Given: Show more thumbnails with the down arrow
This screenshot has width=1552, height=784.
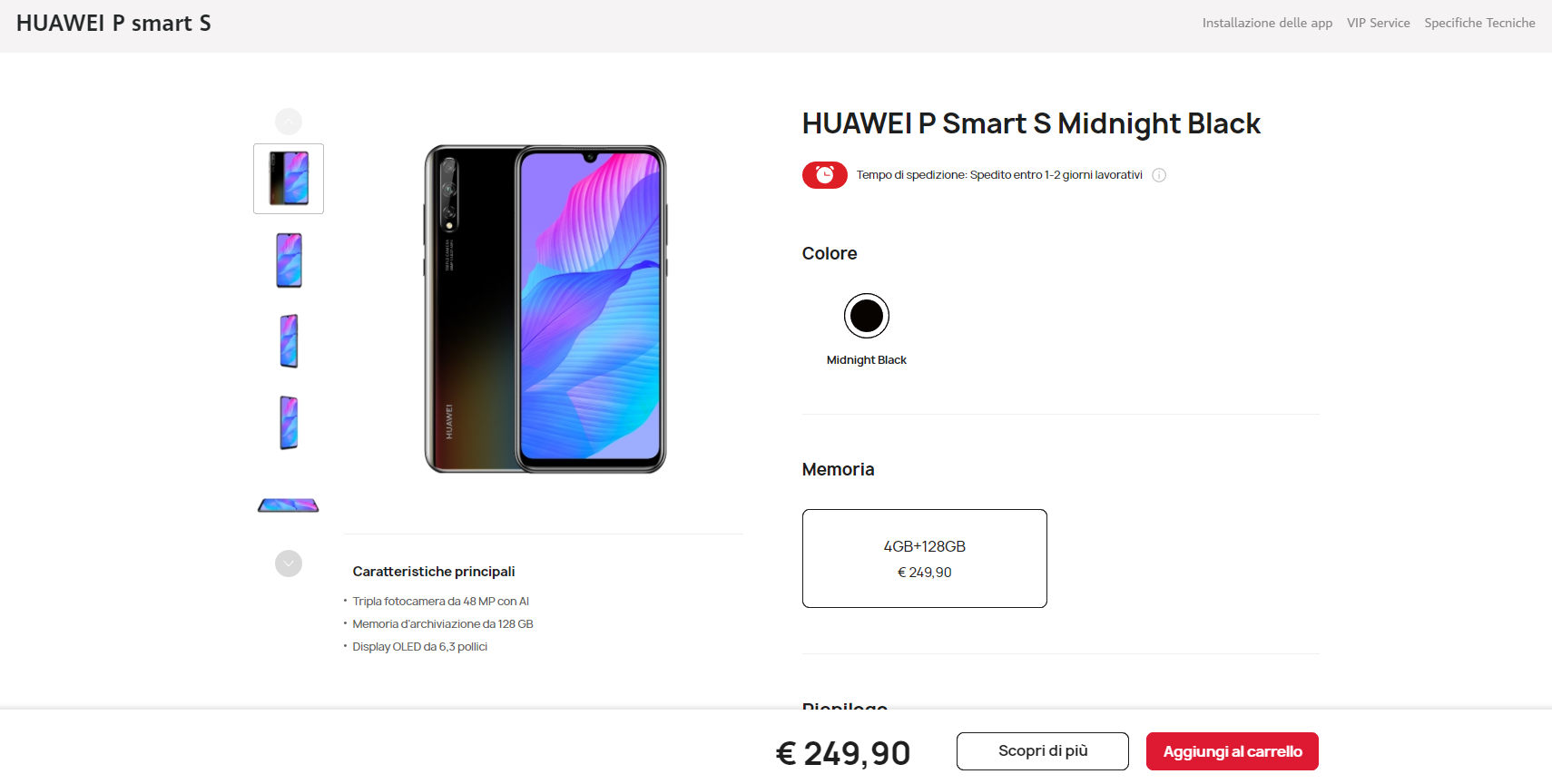Looking at the screenshot, I should [289, 563].
